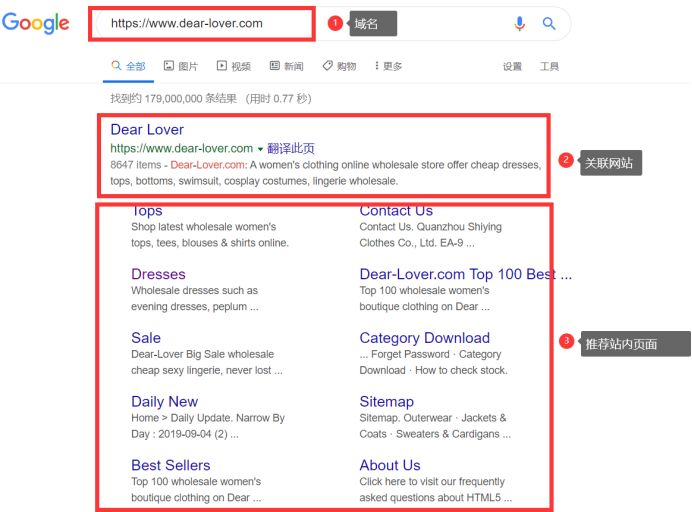Switch to the 视频 (Videos) tab
The image size is (692, 512).
click(x=234, y=66)
